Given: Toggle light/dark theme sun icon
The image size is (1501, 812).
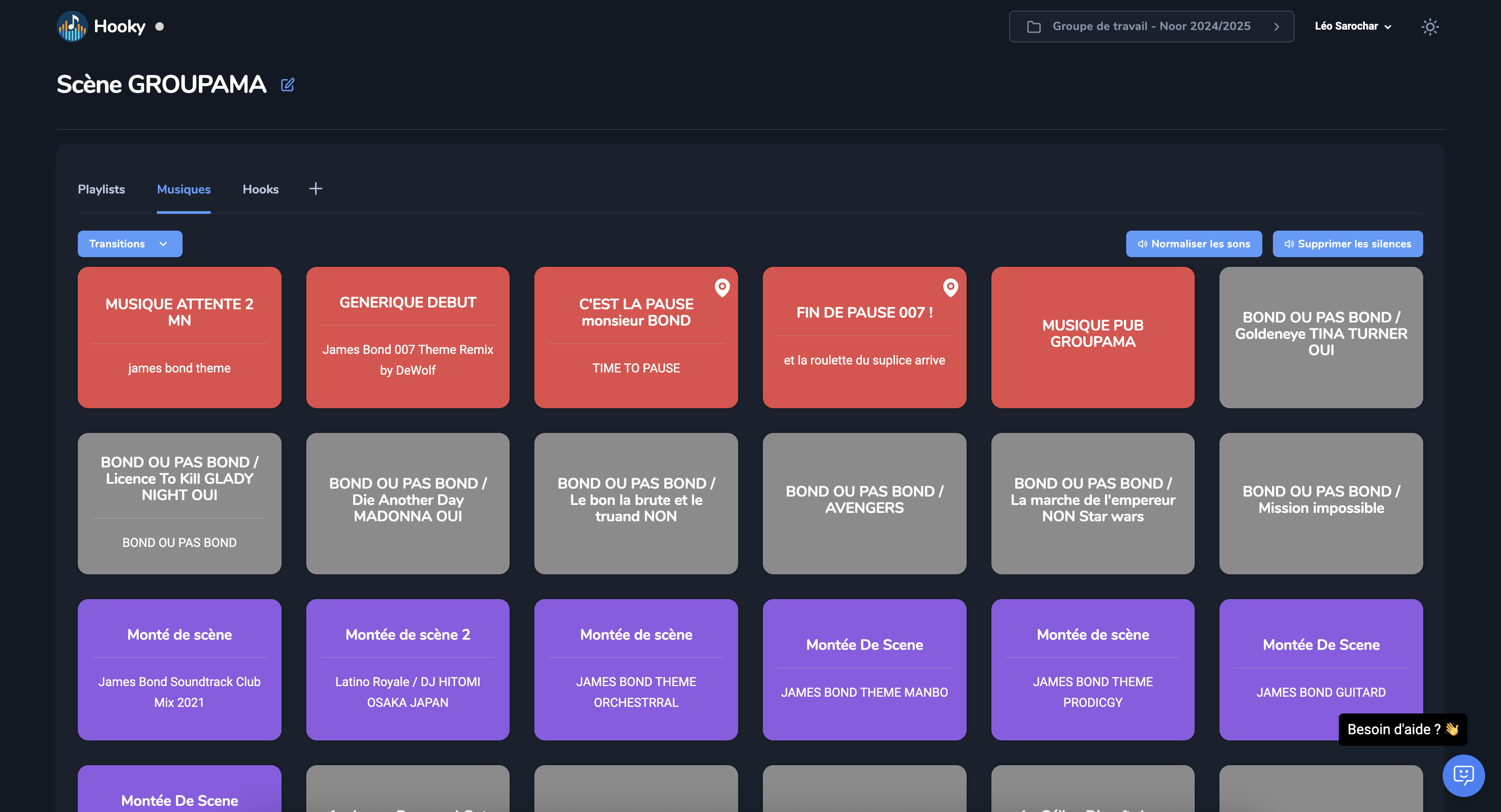Looking at the screenshot, I should pyautogui.click(x=1429, y=27).
